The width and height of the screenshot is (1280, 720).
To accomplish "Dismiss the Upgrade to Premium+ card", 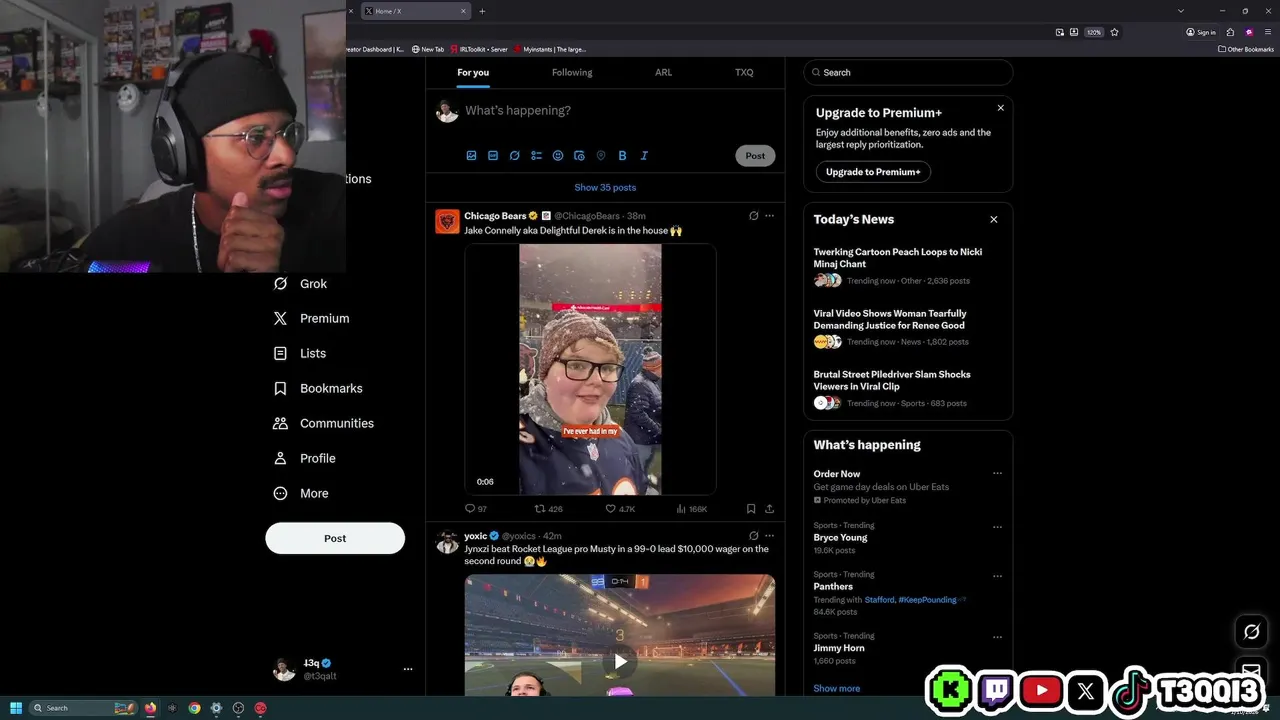I will (1000, 108).
